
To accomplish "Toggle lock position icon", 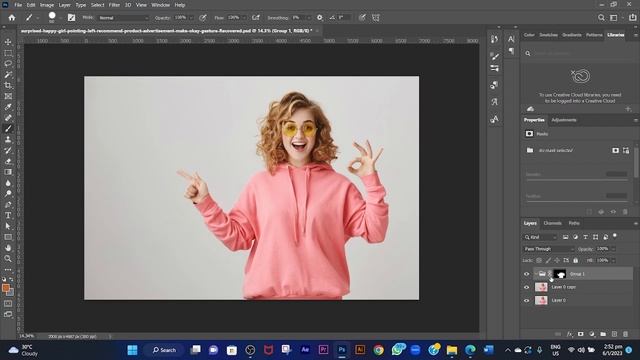I will click(557, 260).
